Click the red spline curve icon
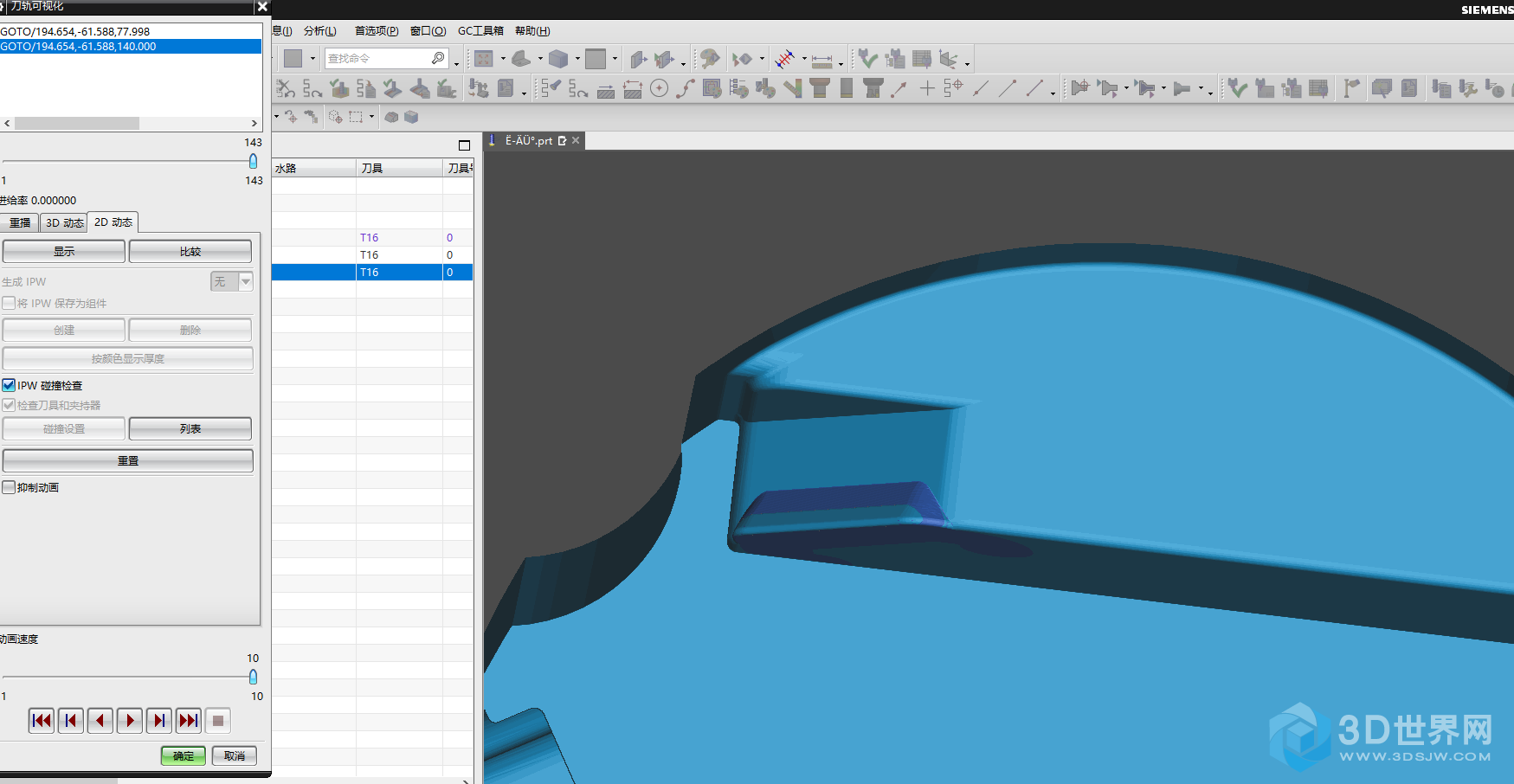 coord(686,88)
